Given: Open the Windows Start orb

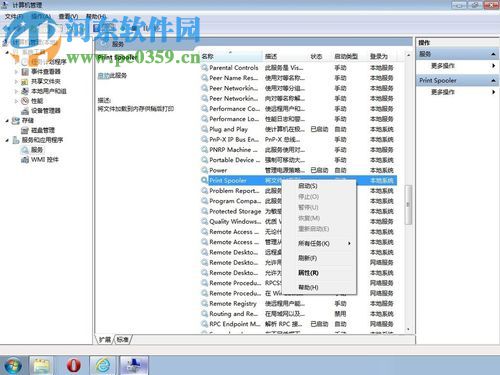Looking at the screenshot, I should [13, 365].
